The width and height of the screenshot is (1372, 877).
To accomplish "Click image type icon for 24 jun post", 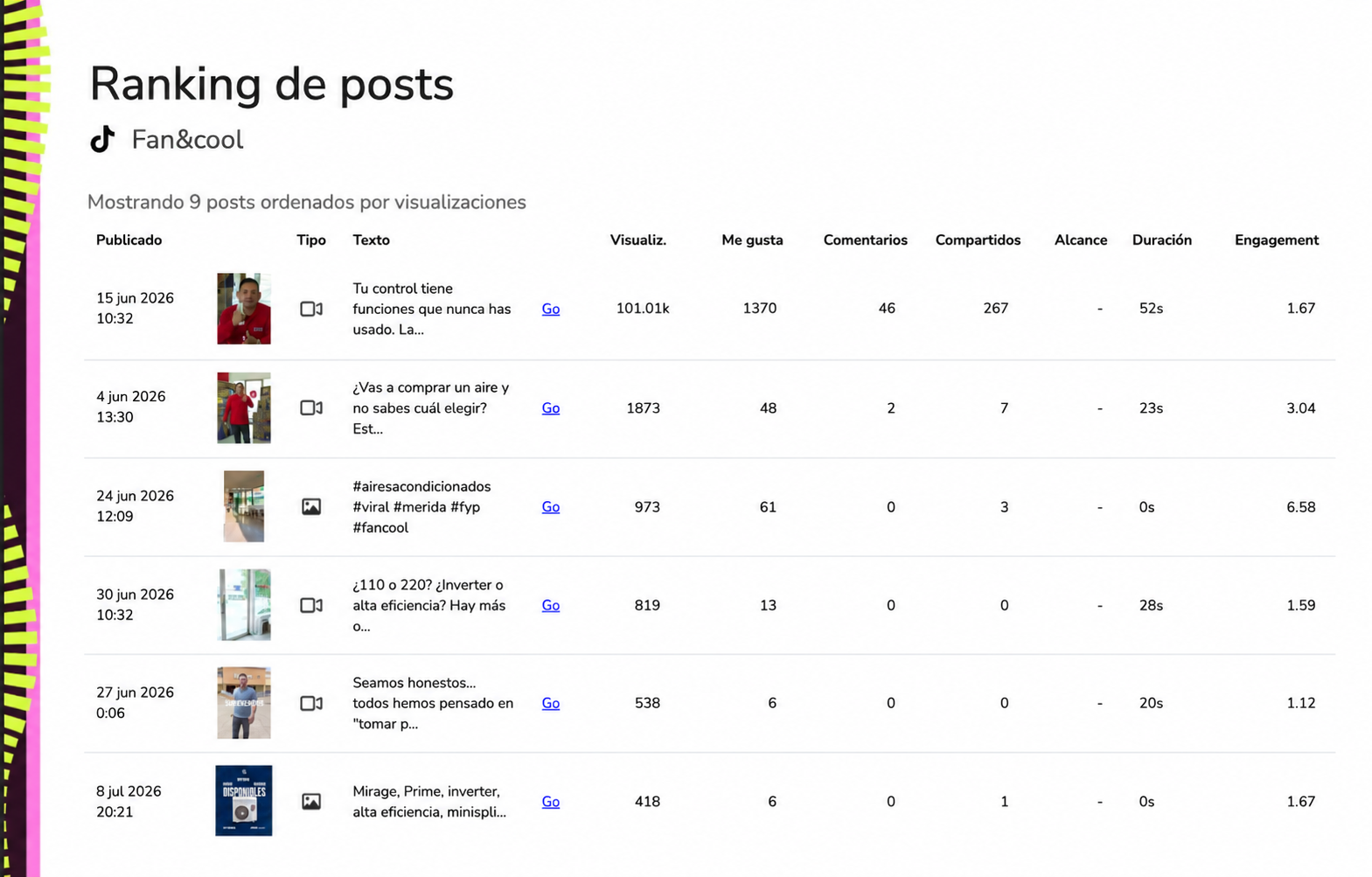I will tap(311, 506).
